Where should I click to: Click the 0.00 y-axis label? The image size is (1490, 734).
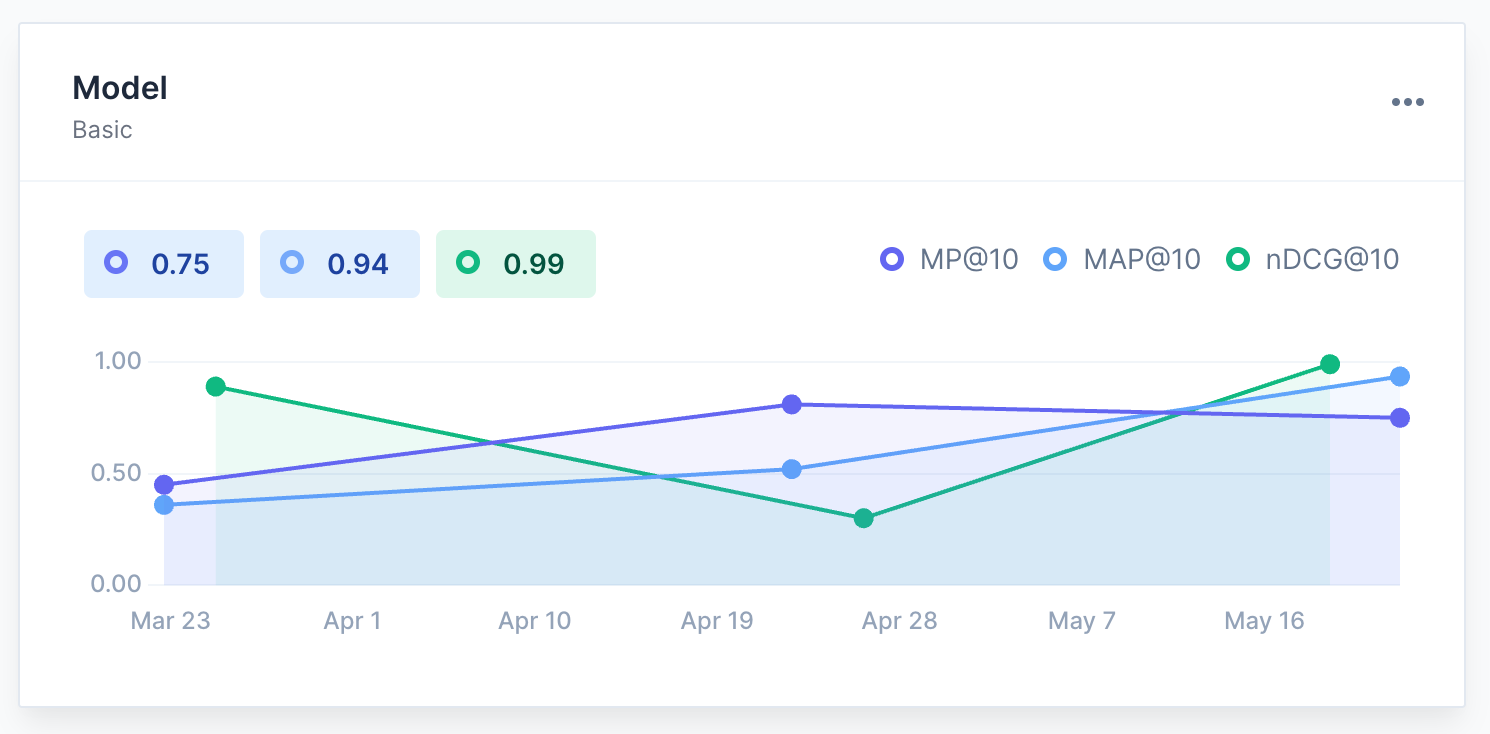(116, 583)
